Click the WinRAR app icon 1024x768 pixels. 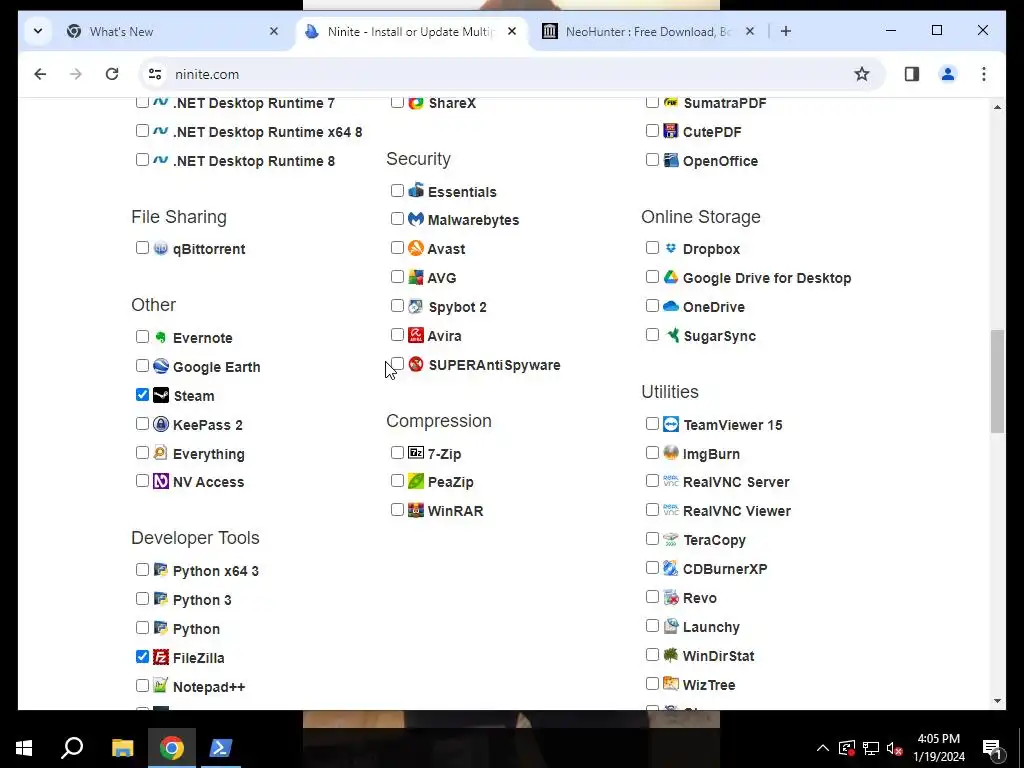pyautogui.click(x=416, y=510)
